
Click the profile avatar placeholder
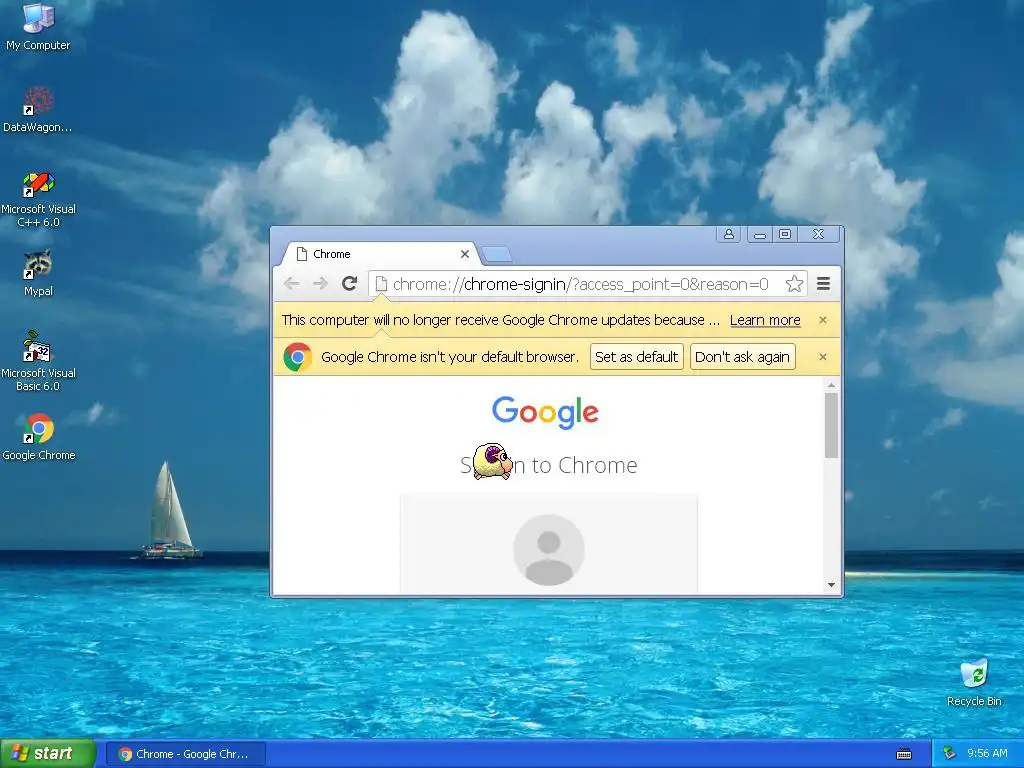[549, 550]
